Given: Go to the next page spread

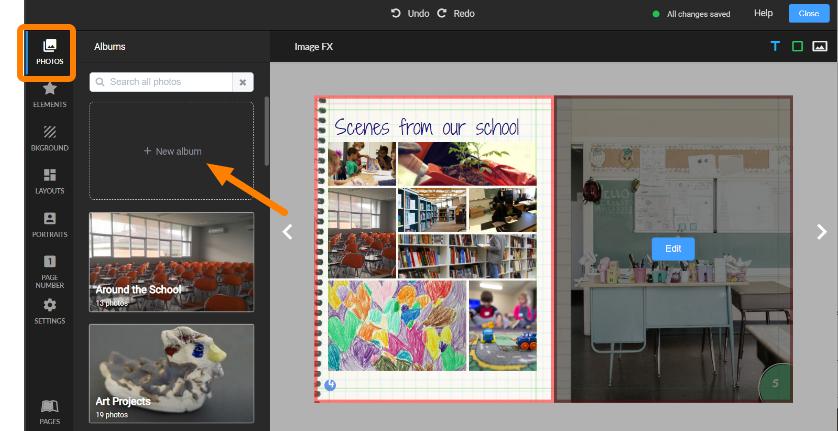Looking at the screenshot, I should [x=821, y=232].
